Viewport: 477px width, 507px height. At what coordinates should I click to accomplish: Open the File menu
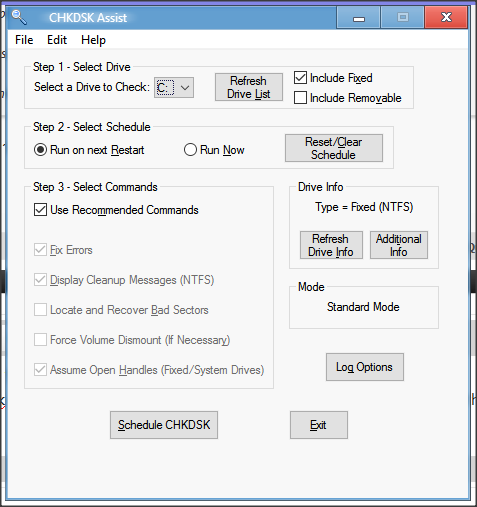pos(24,40)
